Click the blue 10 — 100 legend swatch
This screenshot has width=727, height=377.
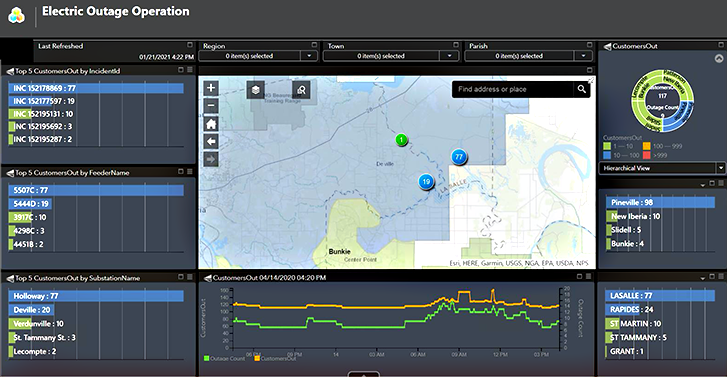[607, 155]
